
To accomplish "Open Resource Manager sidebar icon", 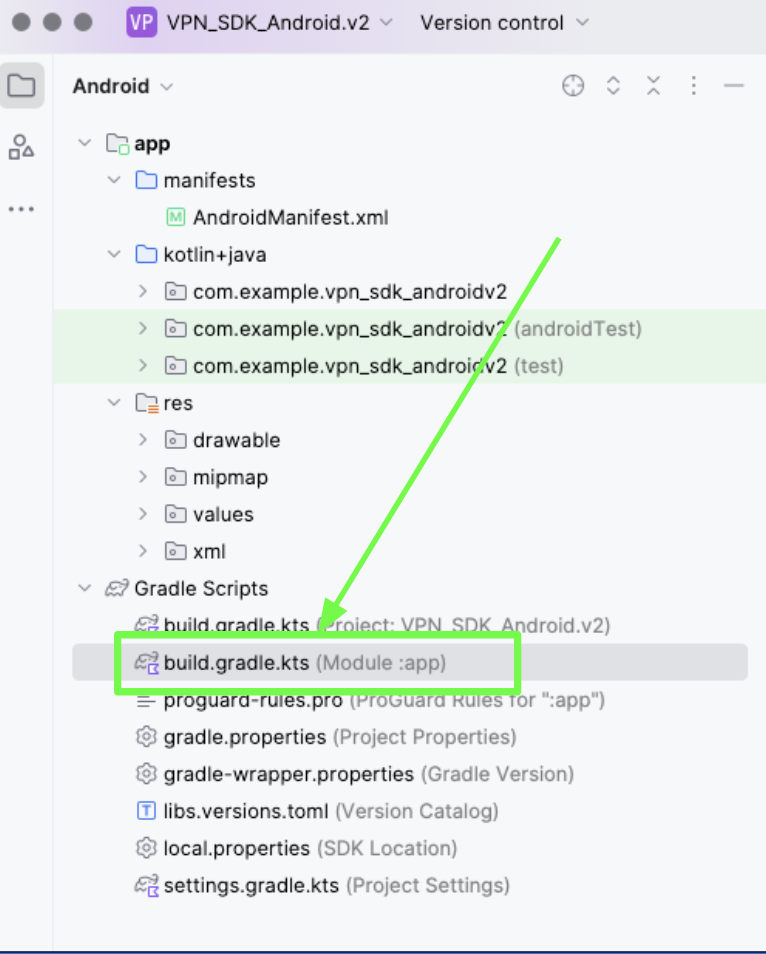I will tap(21, 147).
